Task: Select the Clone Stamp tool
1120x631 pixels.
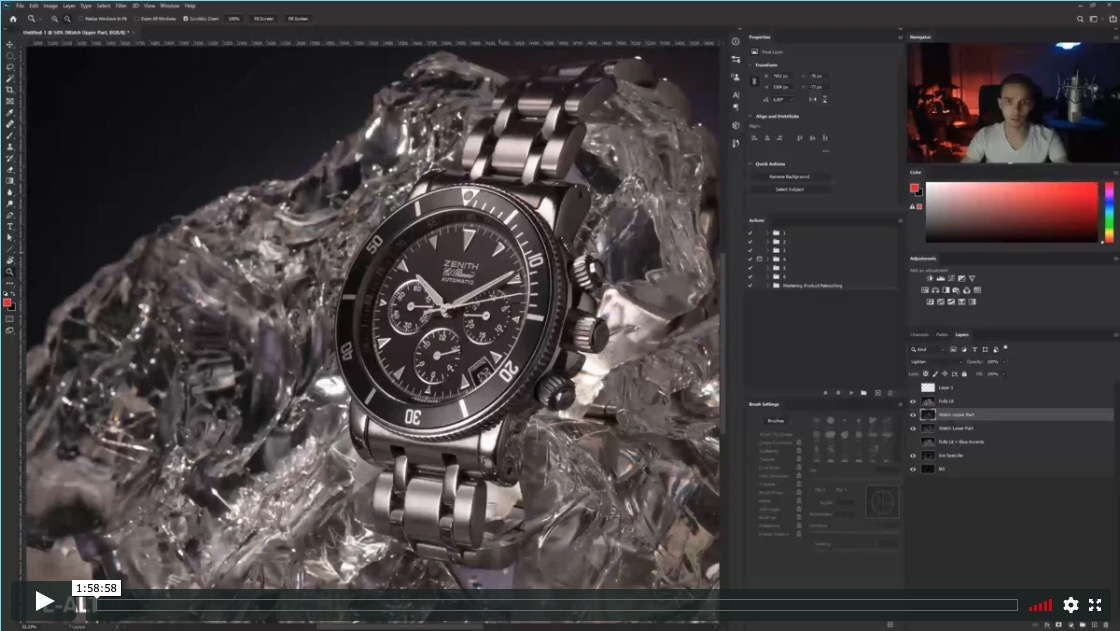Action: (10, 147)
